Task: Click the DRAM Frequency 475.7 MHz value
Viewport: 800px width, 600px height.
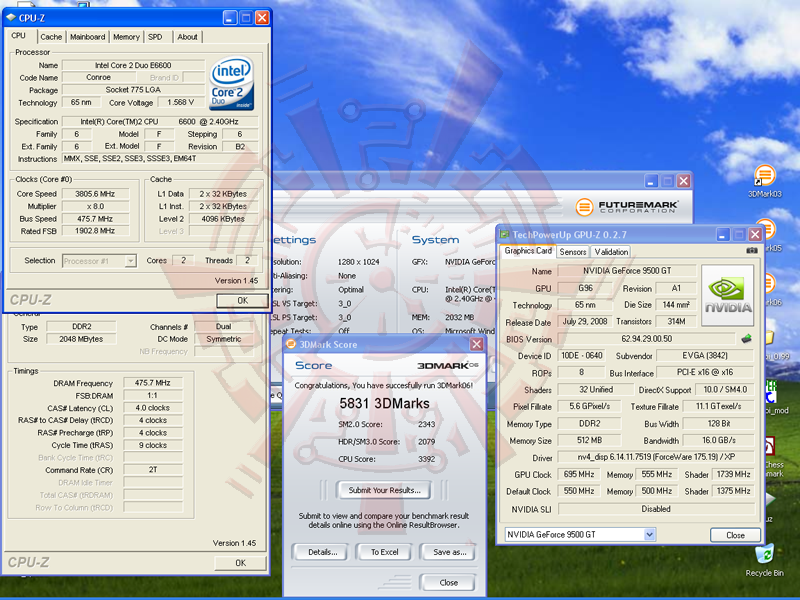Action: tap(153, 383)
